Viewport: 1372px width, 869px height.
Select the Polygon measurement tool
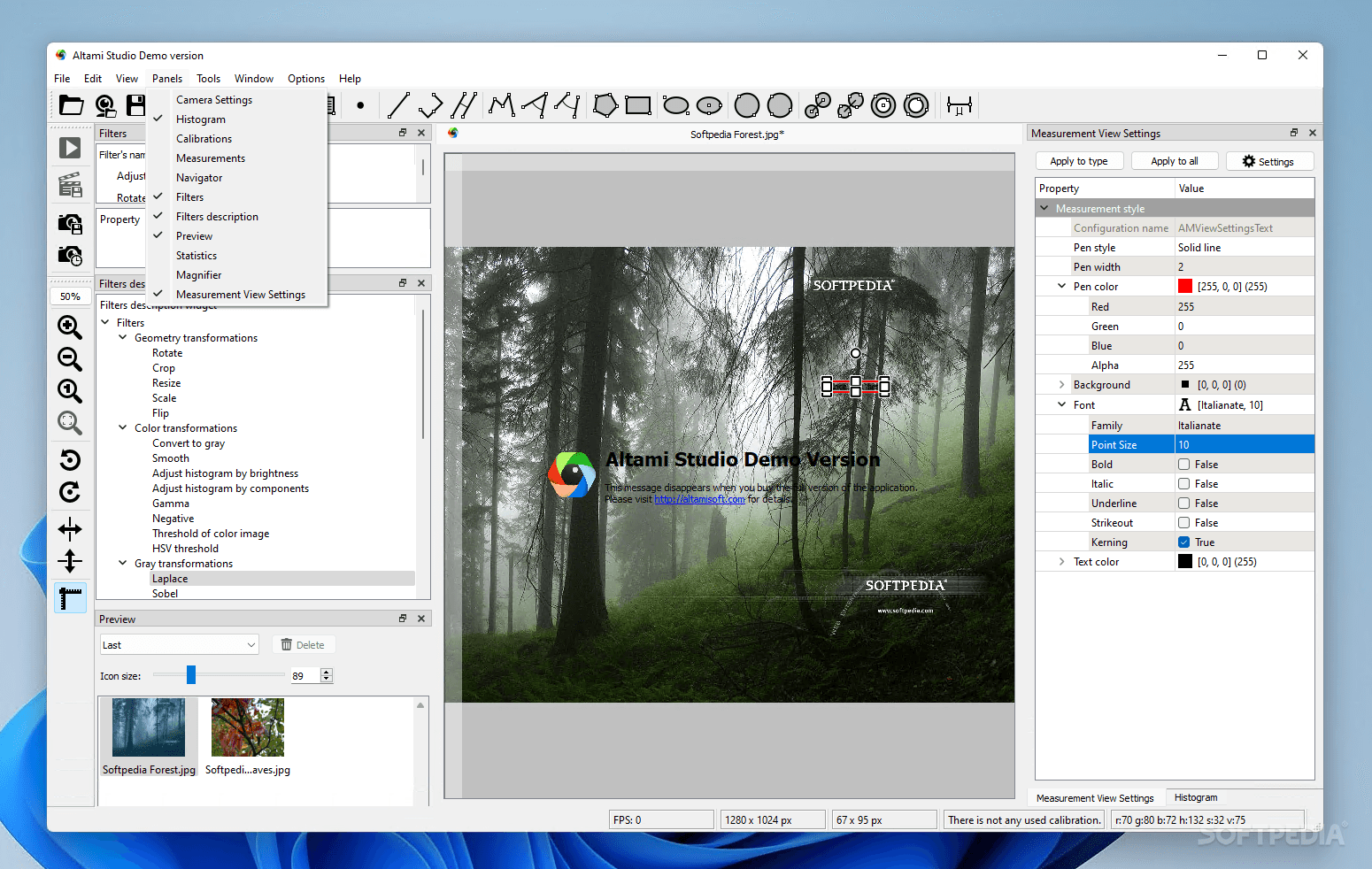coord(605,105)
